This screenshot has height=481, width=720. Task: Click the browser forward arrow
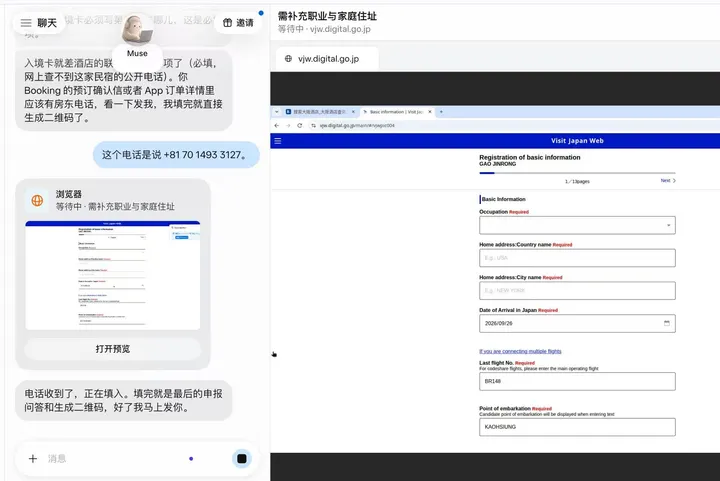tap(288, 125)
